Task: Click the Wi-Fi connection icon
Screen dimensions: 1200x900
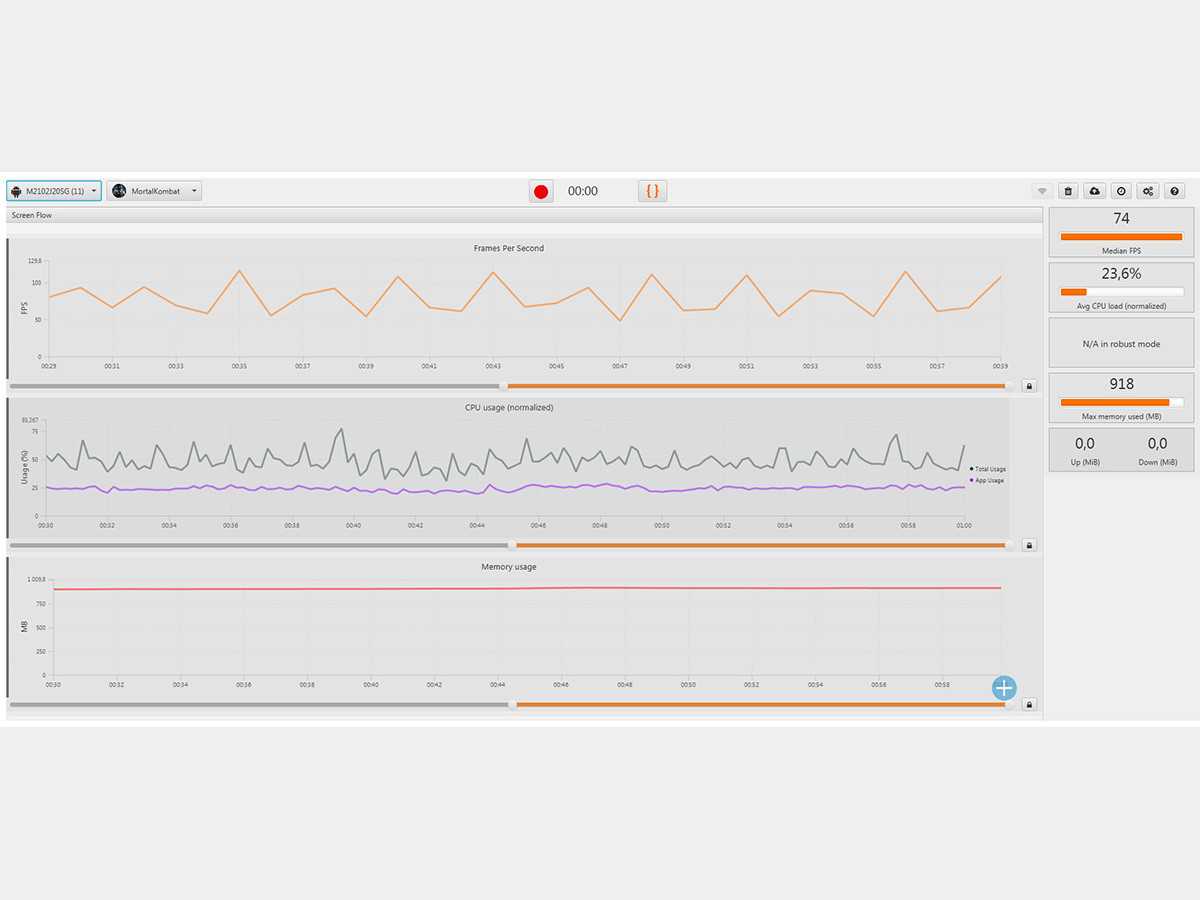Action: (x=1041, y=191)
